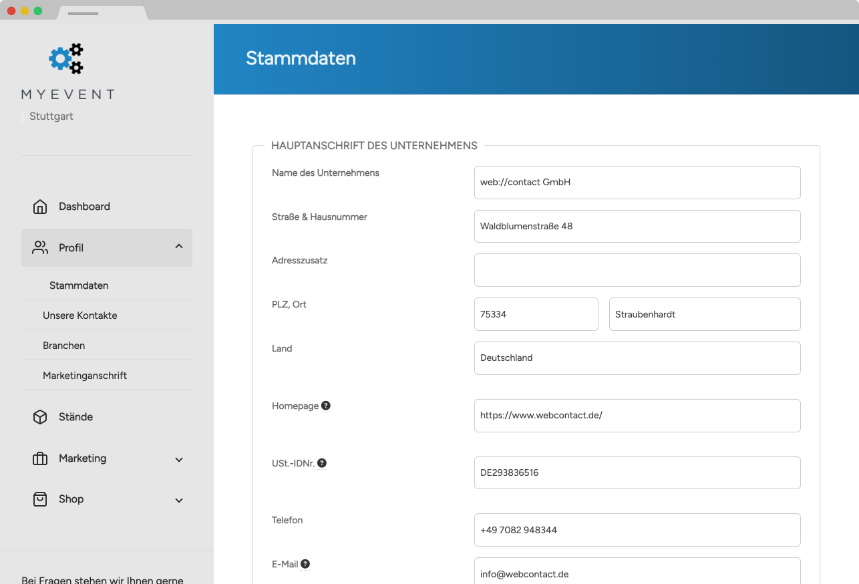Click the Homepage label text

(295, 406)
